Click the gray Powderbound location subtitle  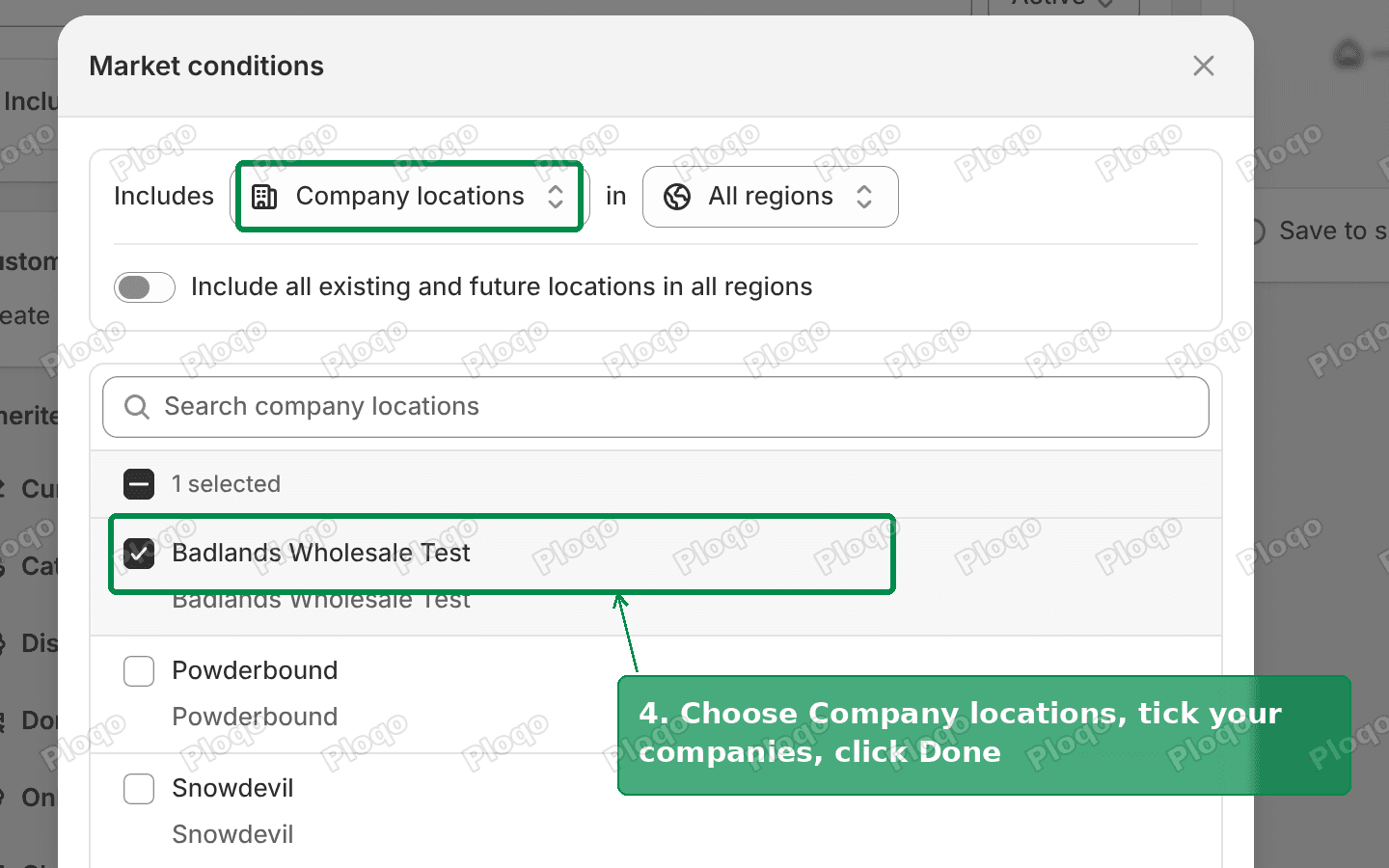click(255, 717)
